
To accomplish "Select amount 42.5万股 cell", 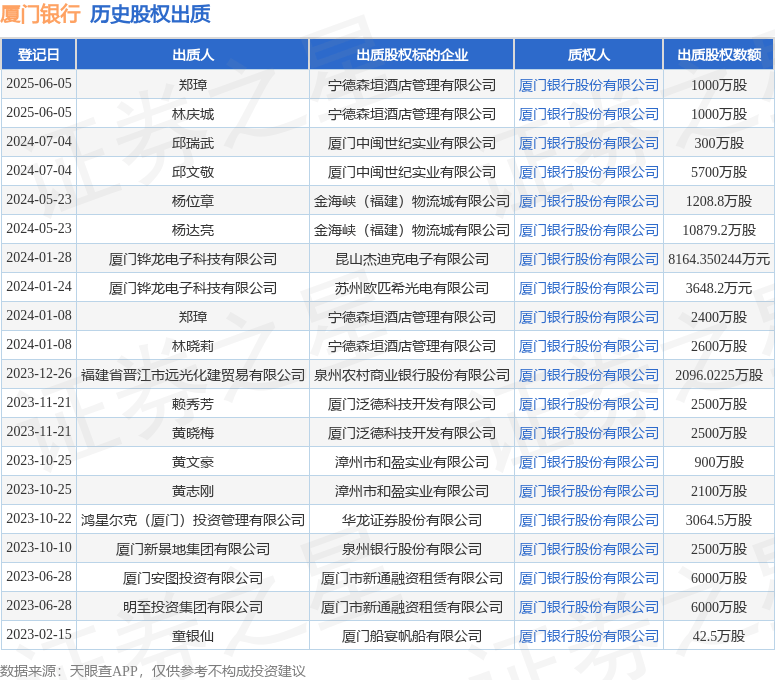I will [x=719, y=636].
